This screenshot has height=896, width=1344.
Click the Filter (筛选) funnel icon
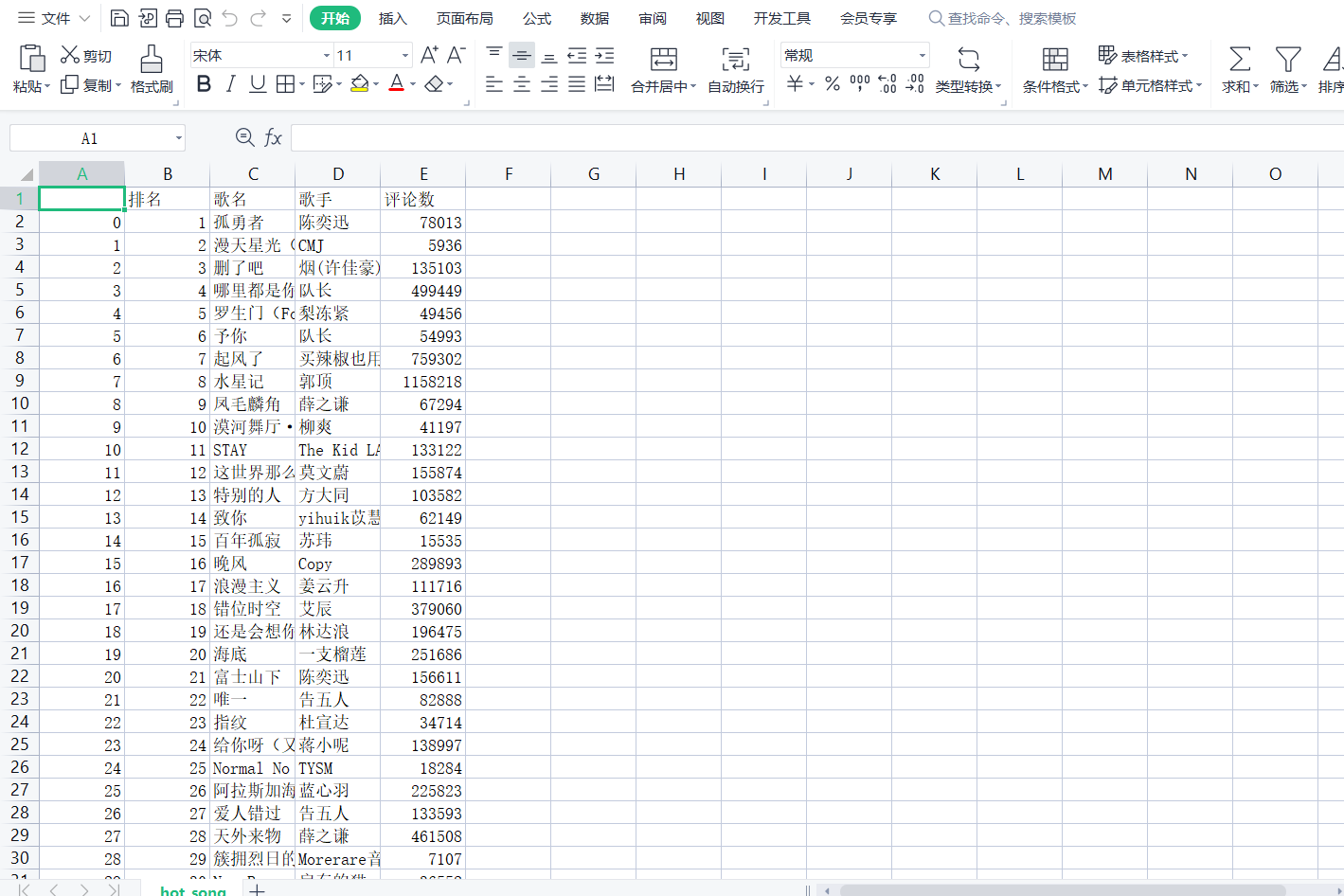pos(1287,59)
